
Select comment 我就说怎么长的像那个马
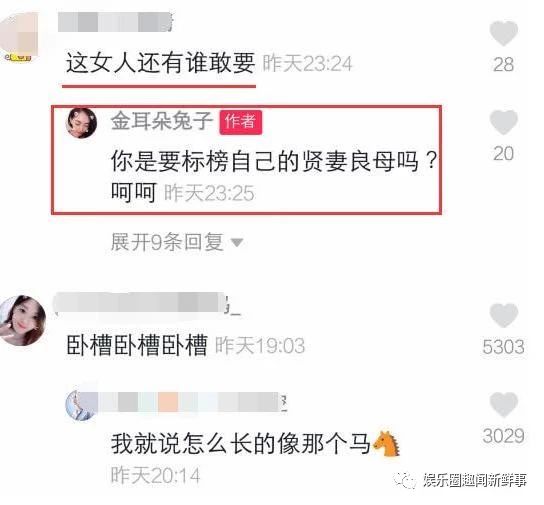(255, 444)
